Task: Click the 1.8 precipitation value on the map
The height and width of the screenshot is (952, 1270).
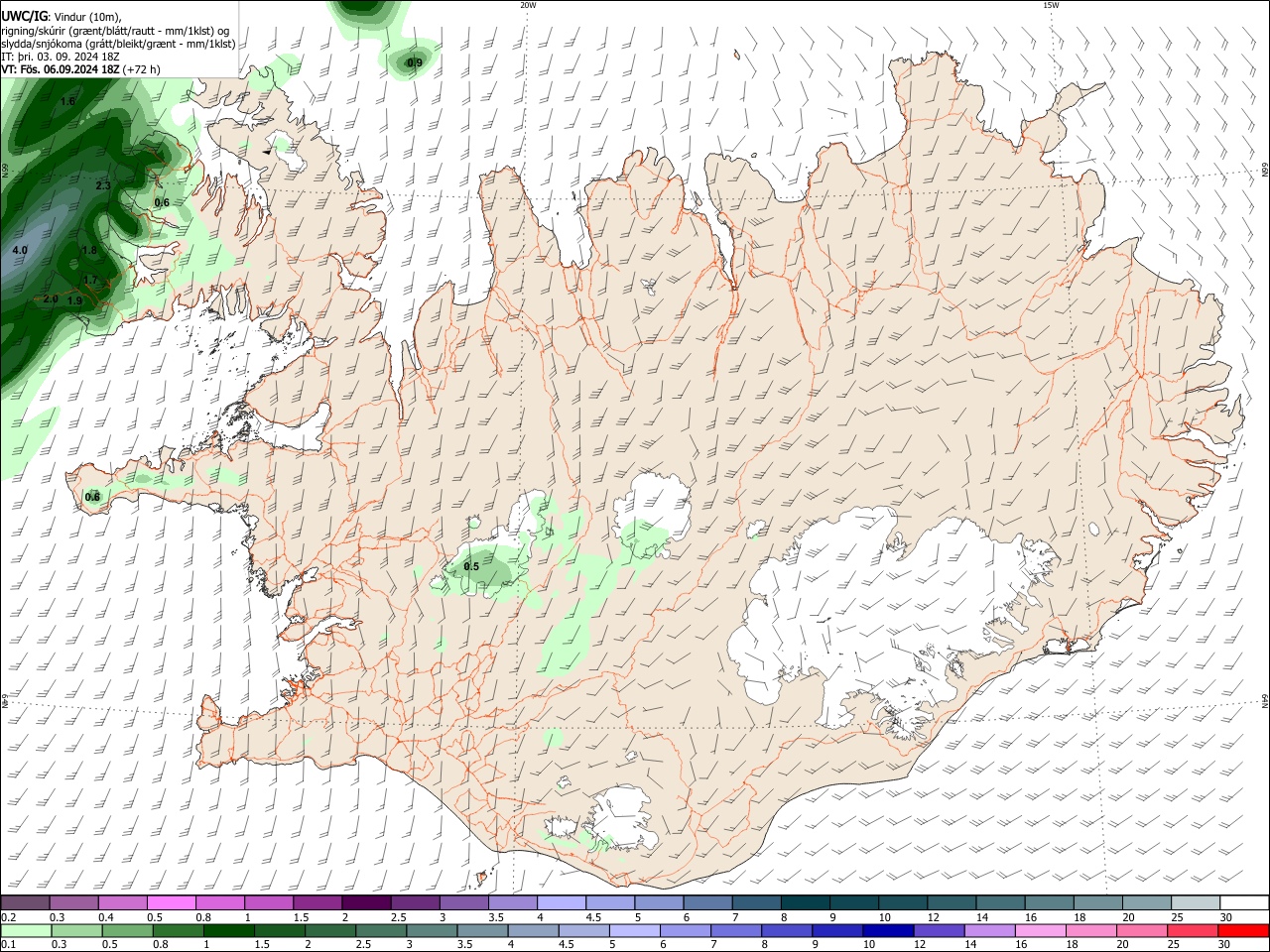Action: coord(89,250)
